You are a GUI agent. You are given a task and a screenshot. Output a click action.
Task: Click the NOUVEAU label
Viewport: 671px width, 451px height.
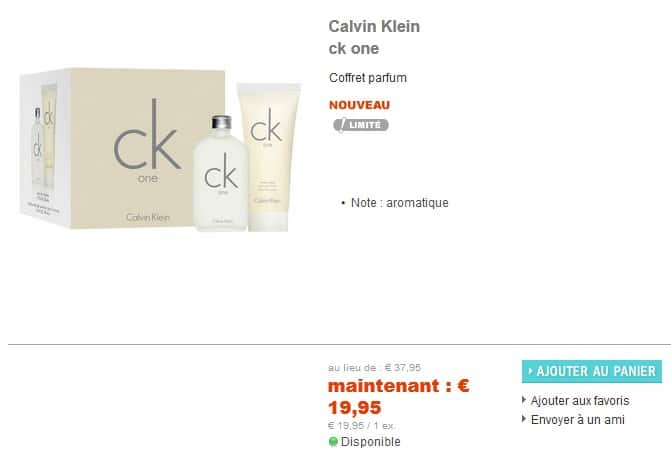point(359,105)
